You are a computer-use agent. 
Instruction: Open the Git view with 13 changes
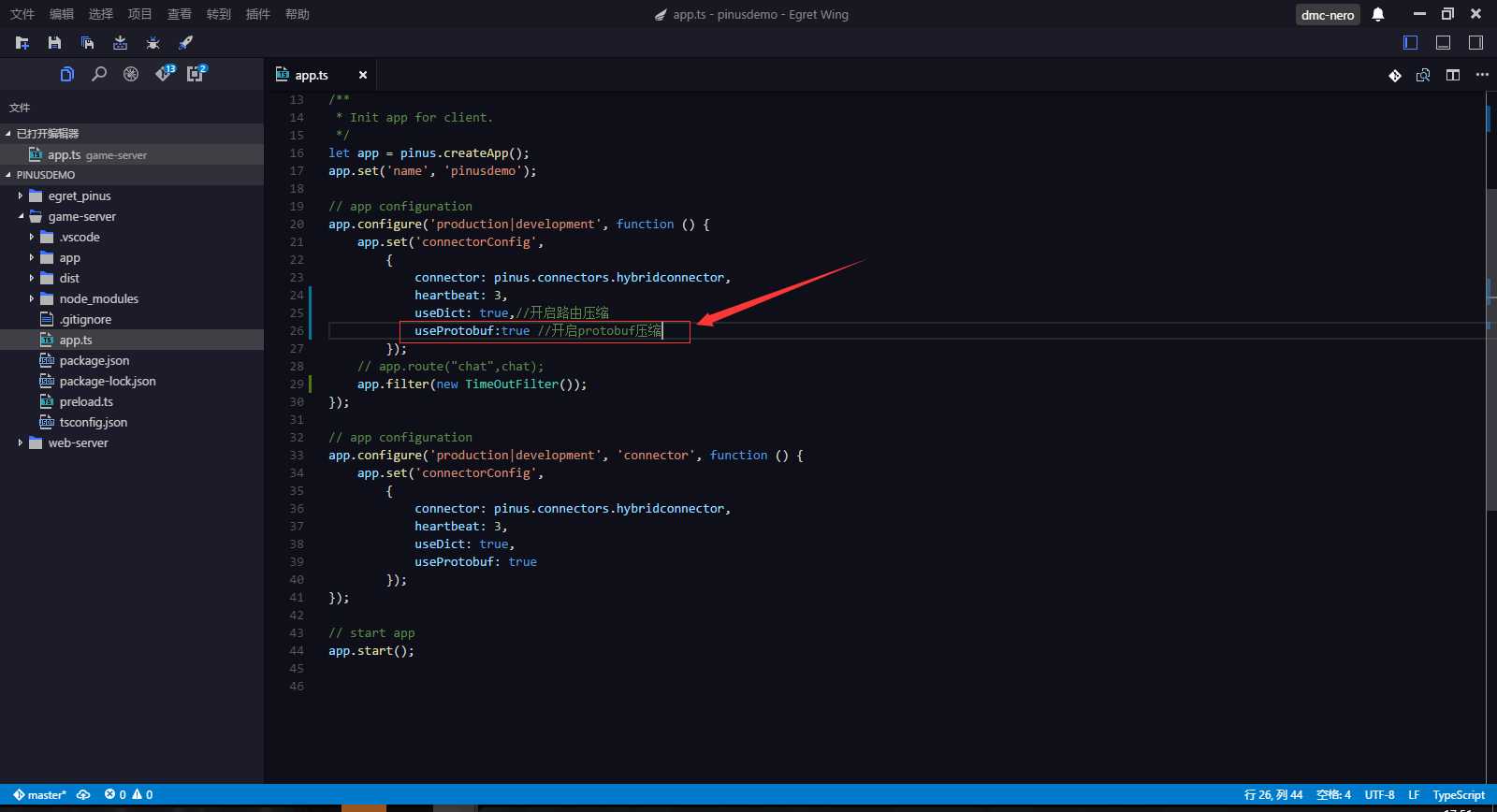point(165,73)
